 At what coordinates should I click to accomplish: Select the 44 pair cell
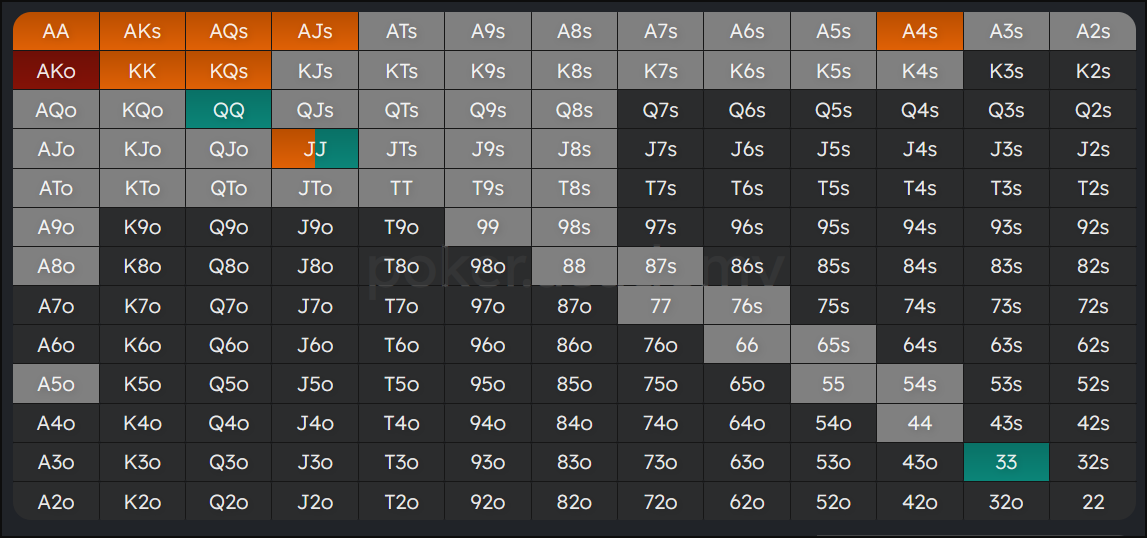point(920,423)
